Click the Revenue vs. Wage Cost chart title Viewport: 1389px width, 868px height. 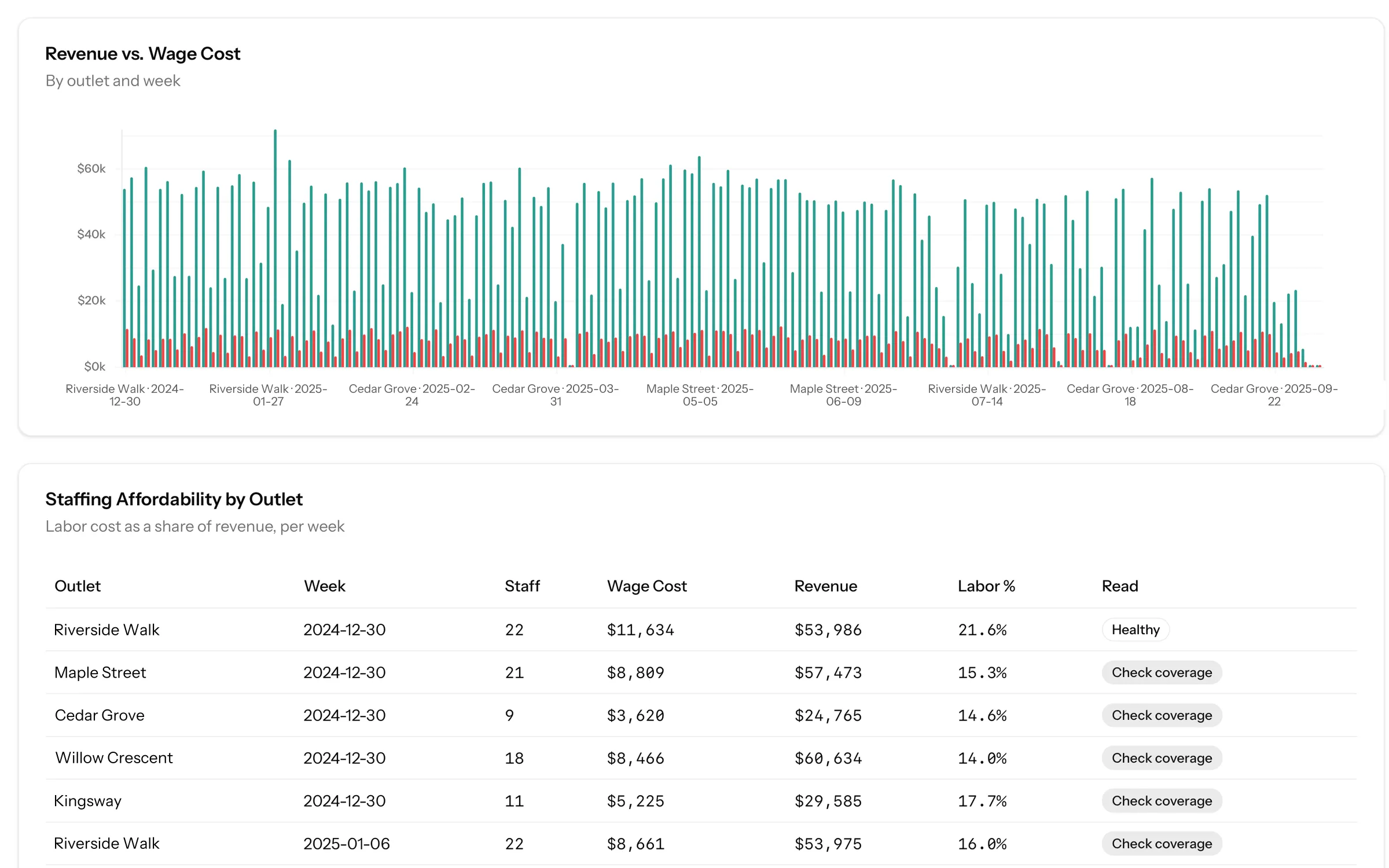142,53
